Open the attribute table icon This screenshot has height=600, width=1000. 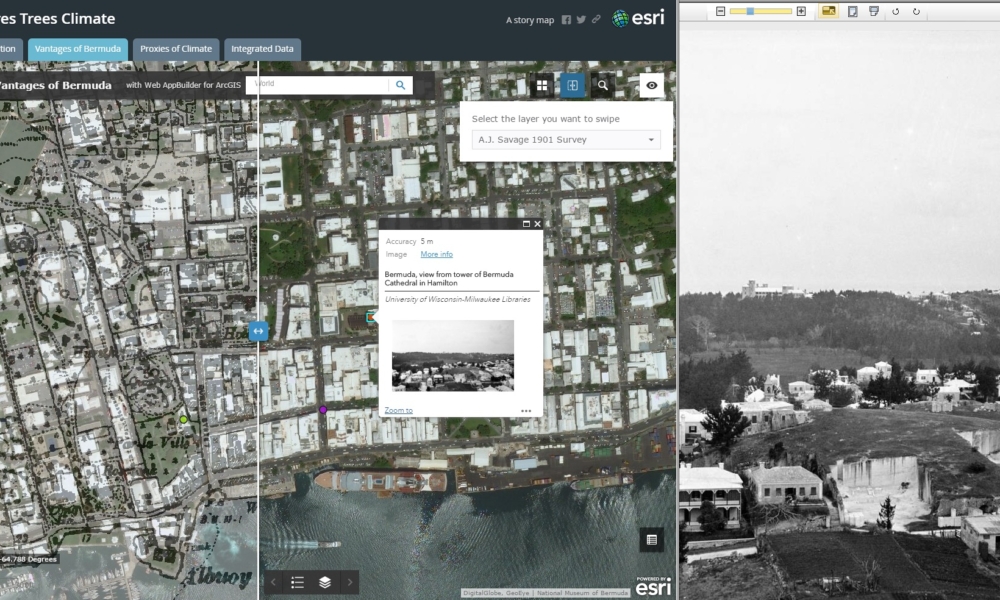(651, 540)
